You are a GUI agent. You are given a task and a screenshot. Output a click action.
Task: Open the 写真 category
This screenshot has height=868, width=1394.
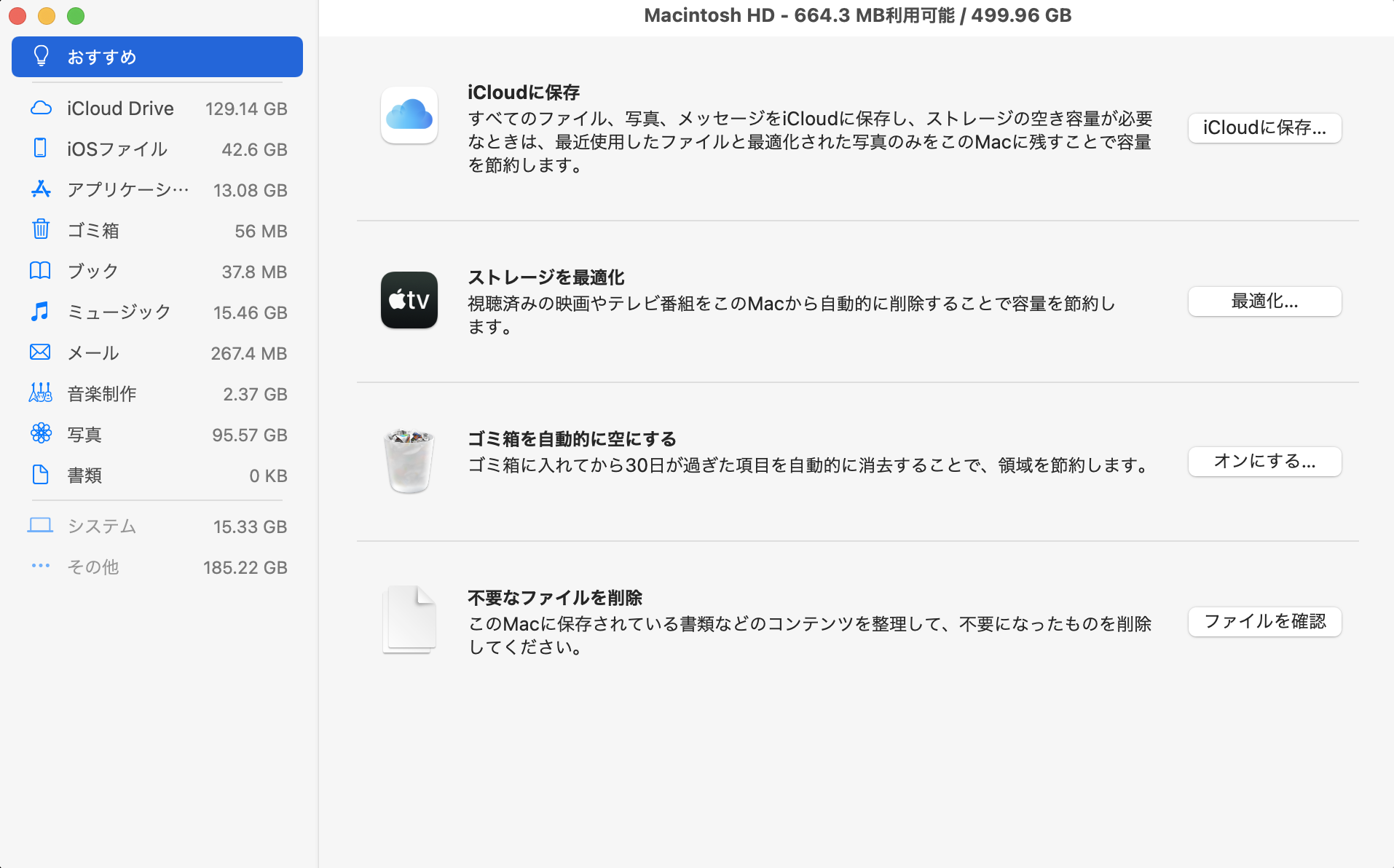(x=157, y=435)
